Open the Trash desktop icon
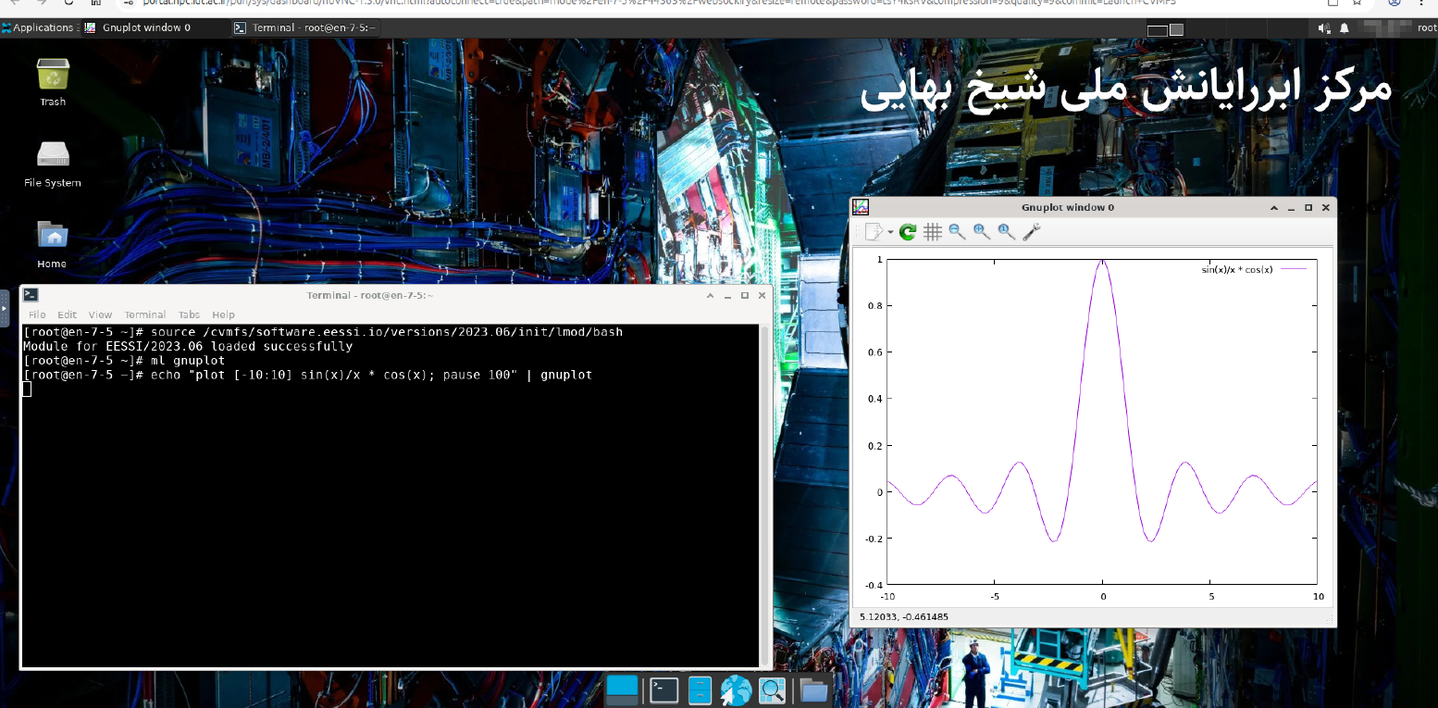This screenshot has height=708, width=1438. [x=52, y=78]
